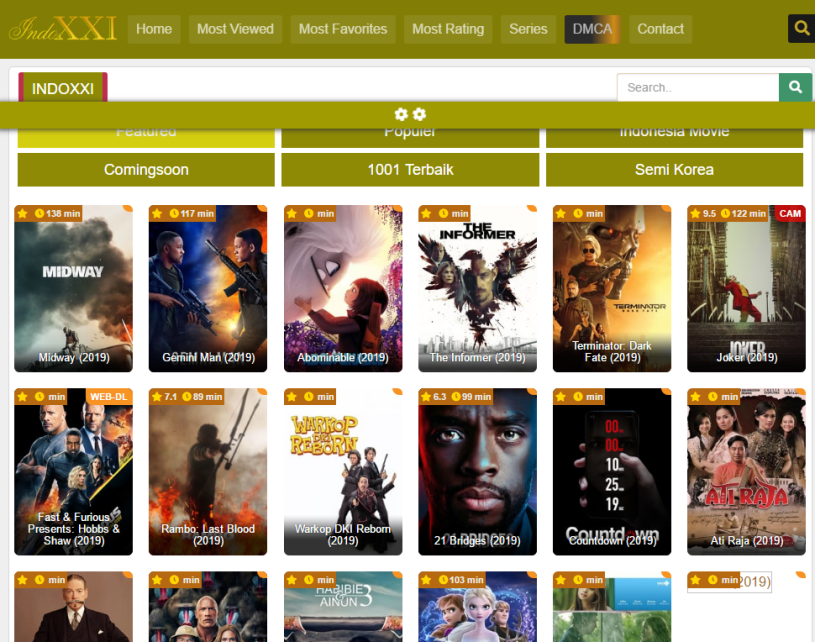Go to the Series menu item
This screenshot has width=815, height=642.
tap(528, 29)
